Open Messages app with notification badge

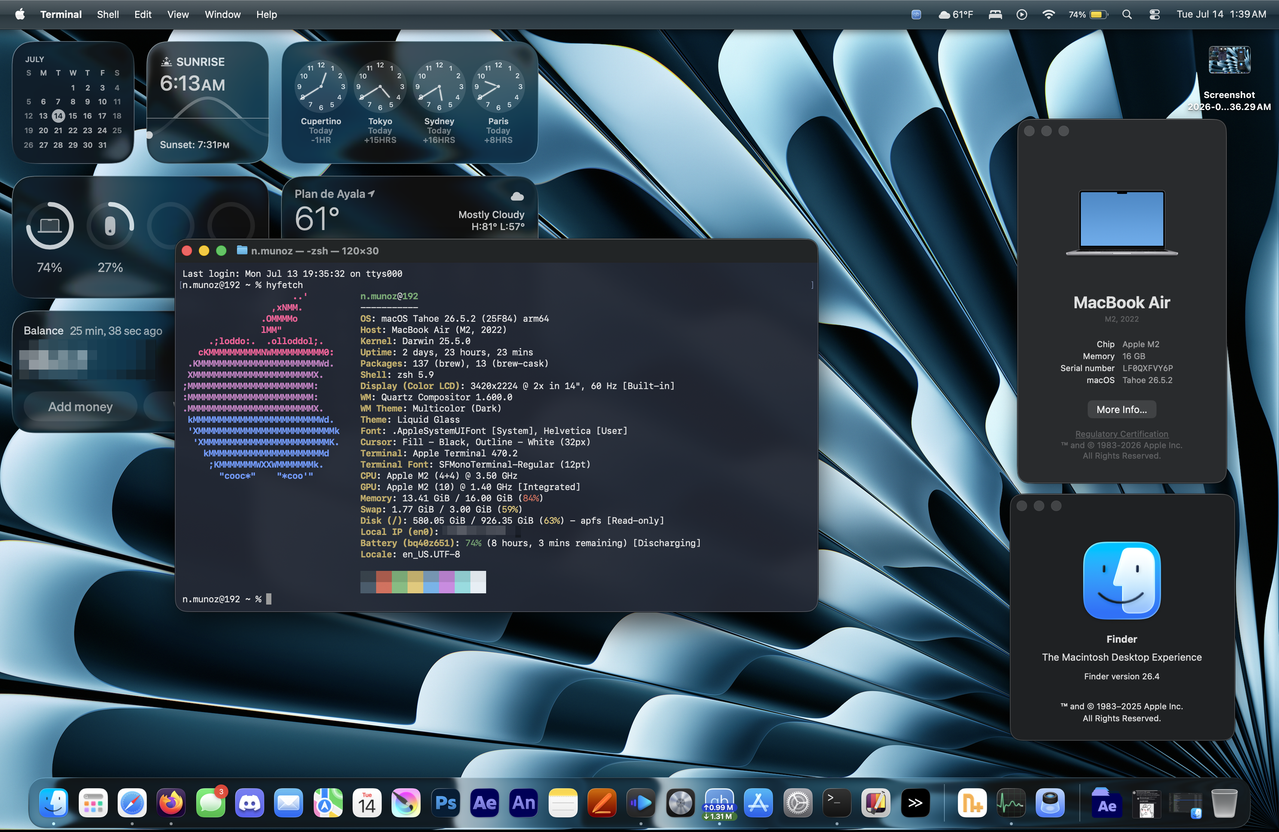[210, 802]
